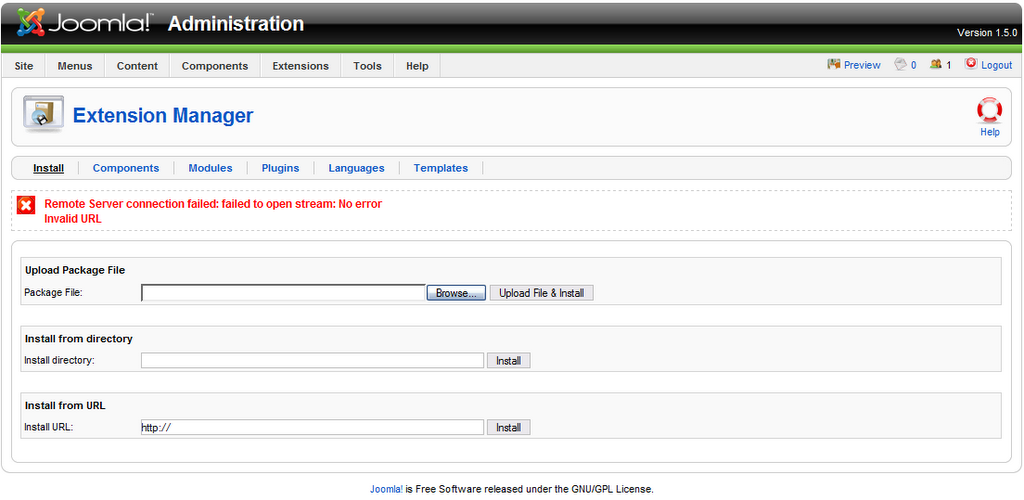1024x500 pixels.
Task: Click the Extension Manager heading
Action: point(163,116)
